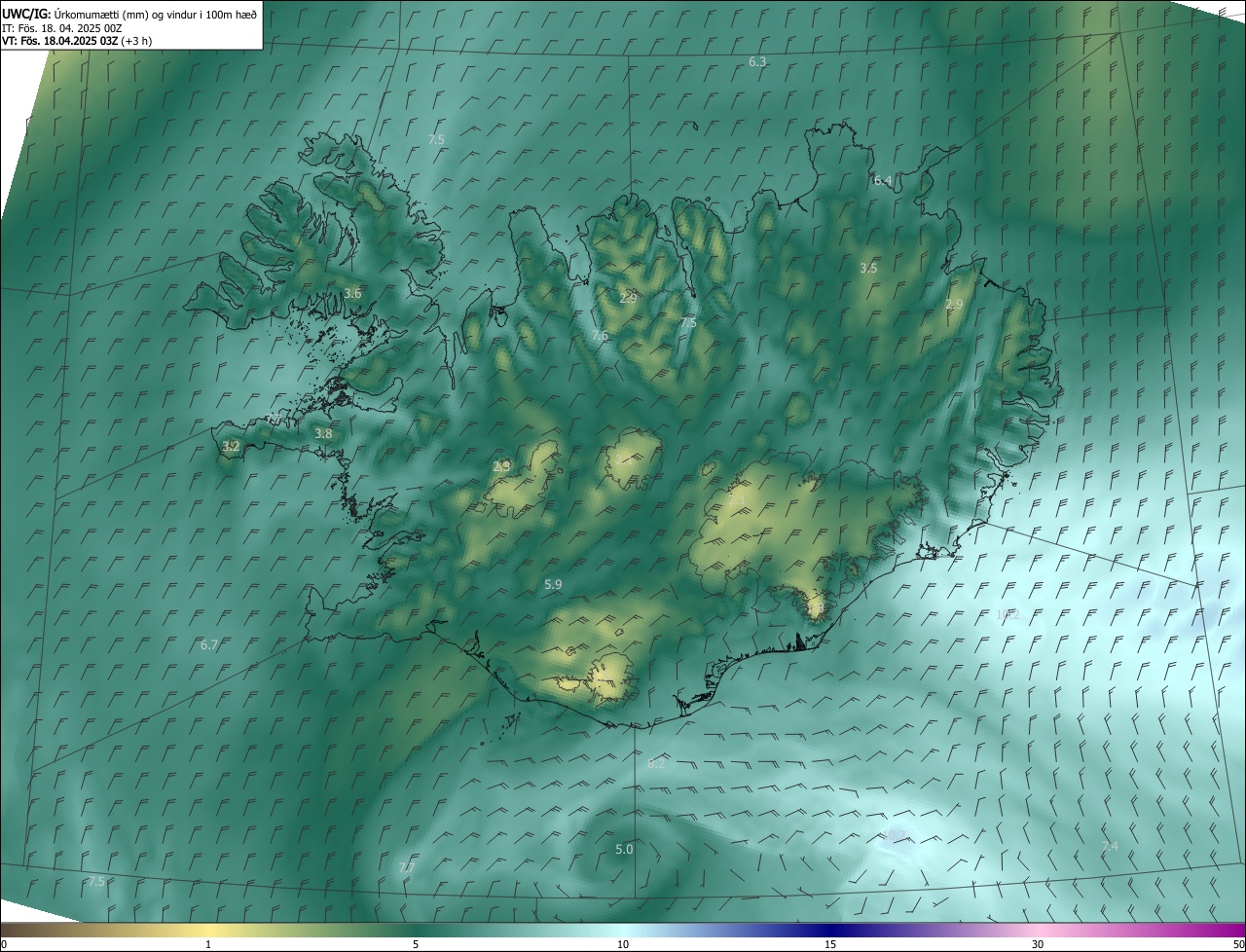Select the "VT: Fös. 18.04.2025 03Z (+3 h)" line
The height and width of the screenshot is (952, 1246).
point(77,41)
